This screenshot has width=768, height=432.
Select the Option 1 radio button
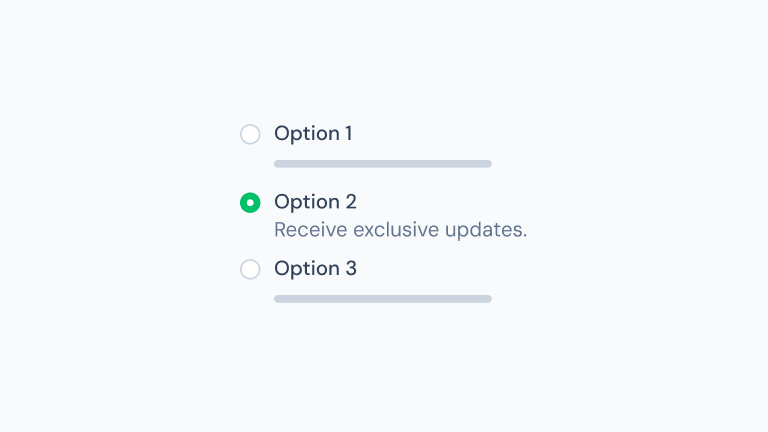250,134
